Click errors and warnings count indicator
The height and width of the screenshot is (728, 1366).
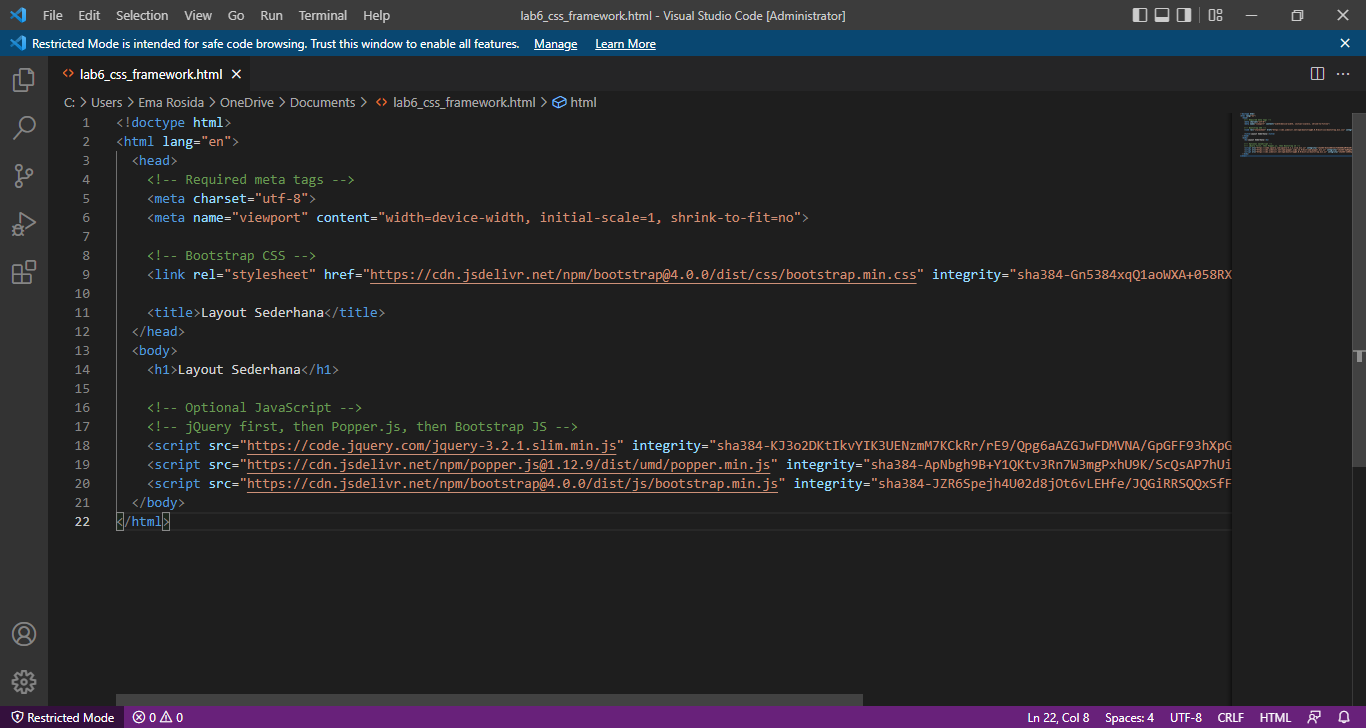(x=158, y=717)
